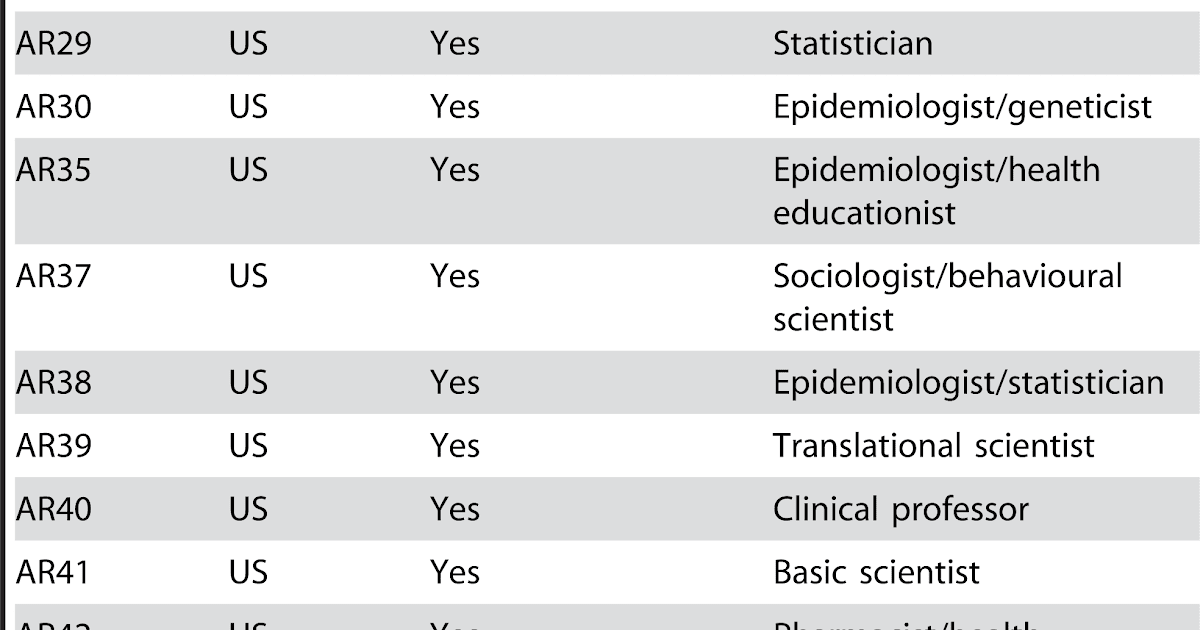Click the AR29 row identifier
Viewport: 1200px width, 630px height.
[54, 44]
